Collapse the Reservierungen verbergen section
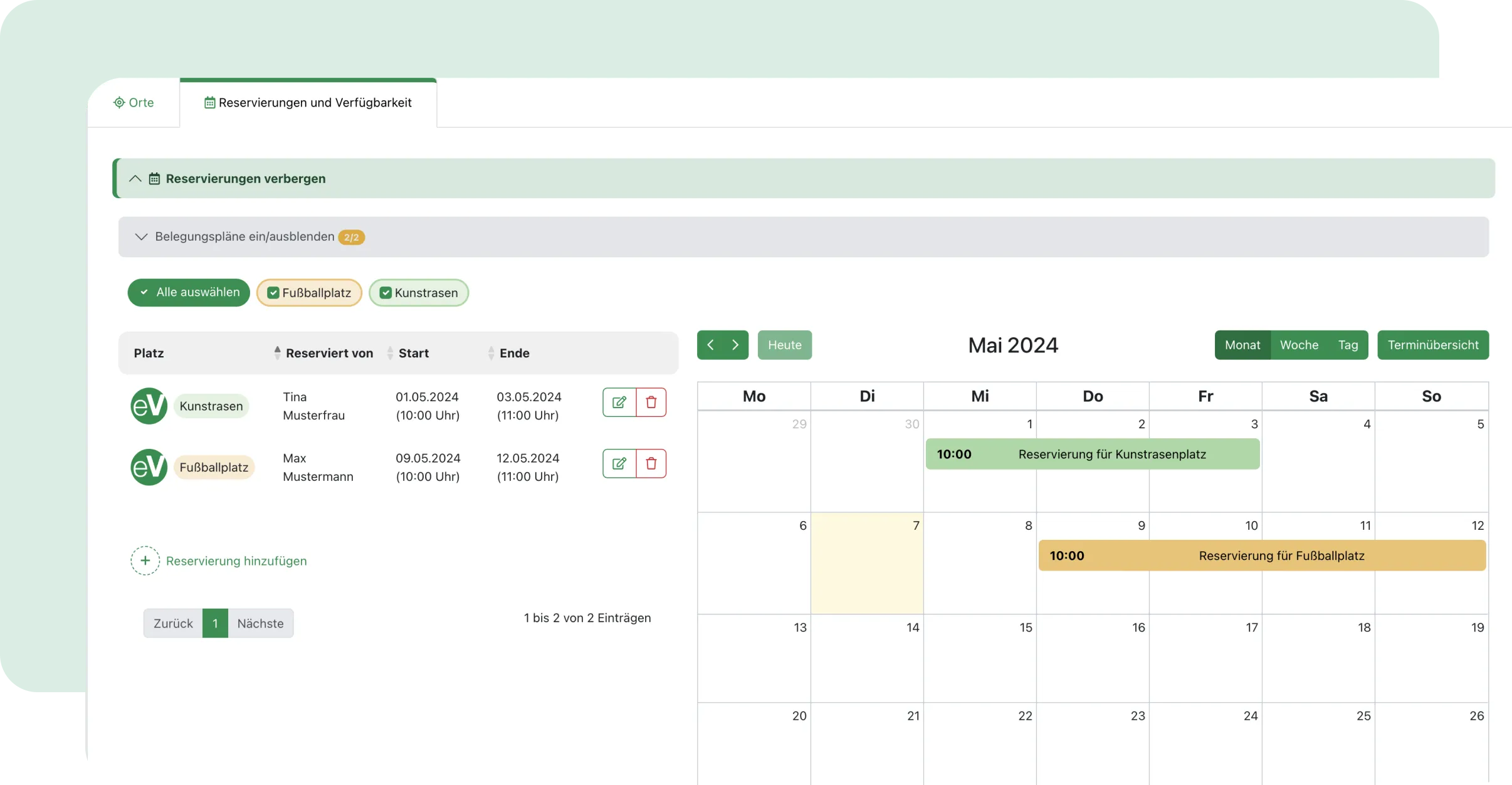 [x=803, y=179]
